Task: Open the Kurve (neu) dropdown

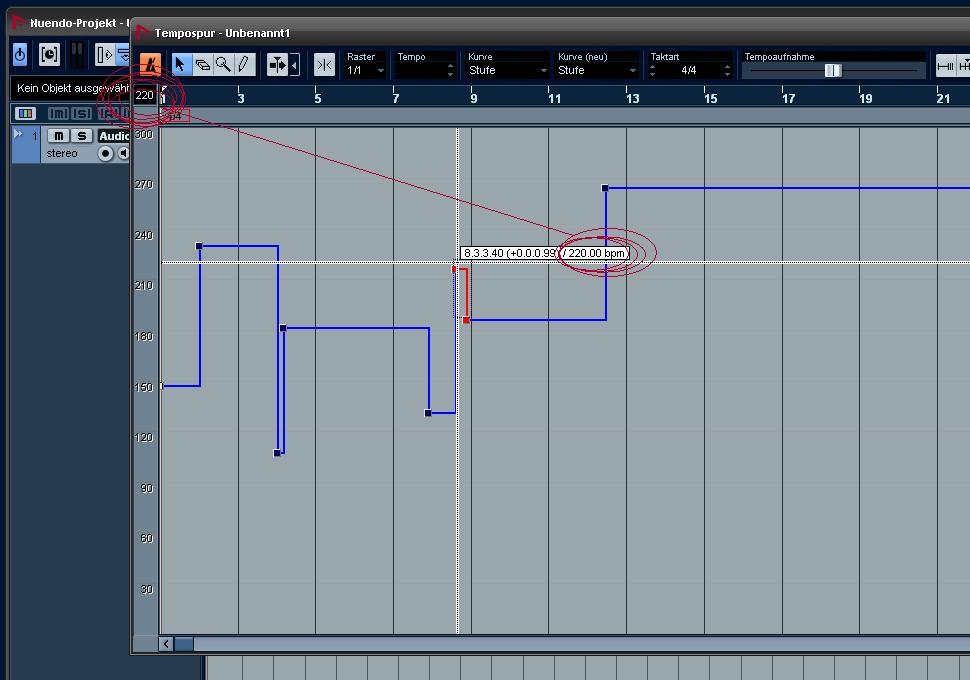Action: click(597, 71)
